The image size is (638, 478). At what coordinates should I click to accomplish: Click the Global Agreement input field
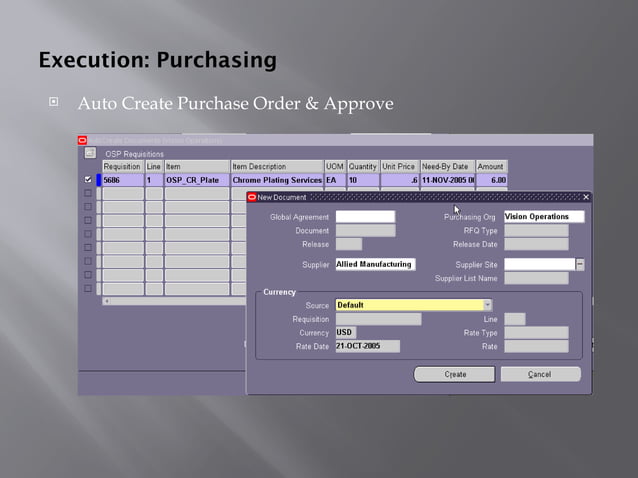tap(364, 217)
